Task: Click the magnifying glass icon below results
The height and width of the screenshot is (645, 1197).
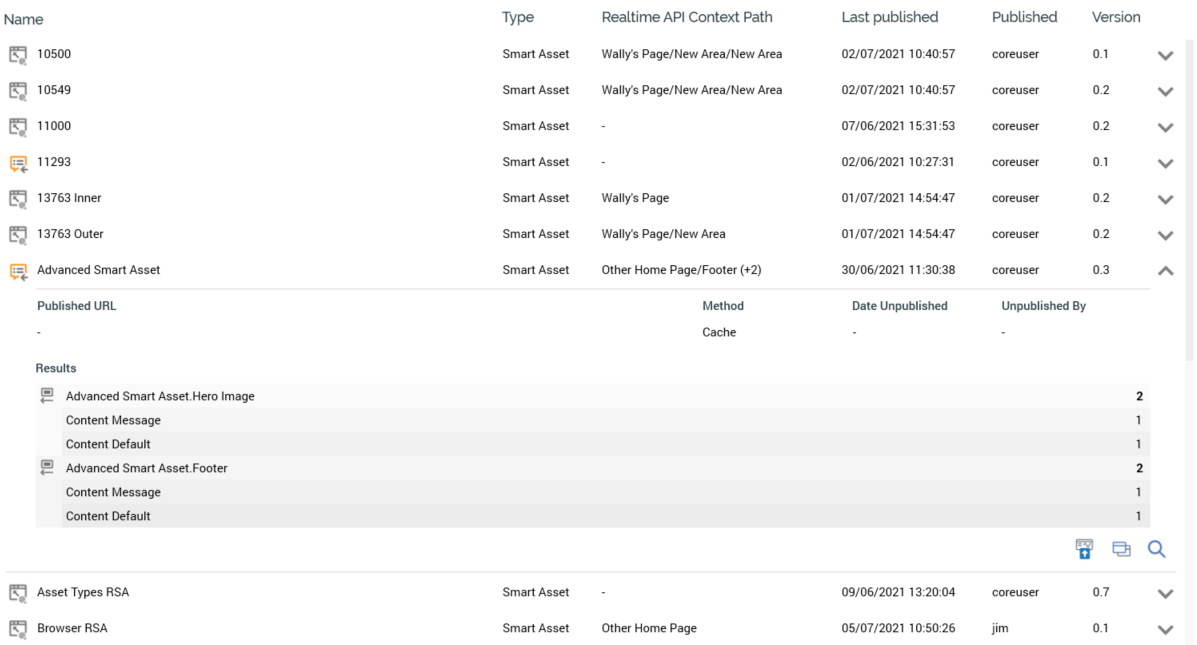Action: click(1156, 549)
